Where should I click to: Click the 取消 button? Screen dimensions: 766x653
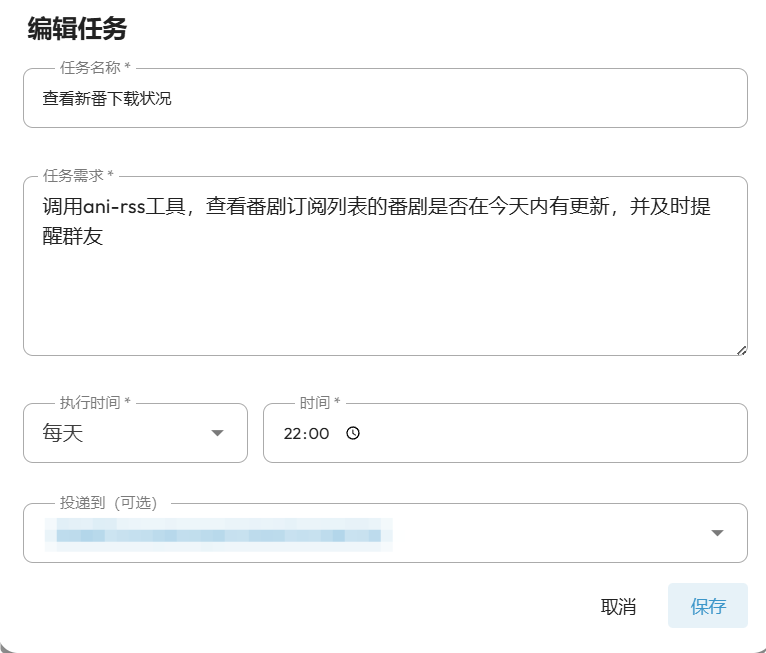tap(618, 606)
